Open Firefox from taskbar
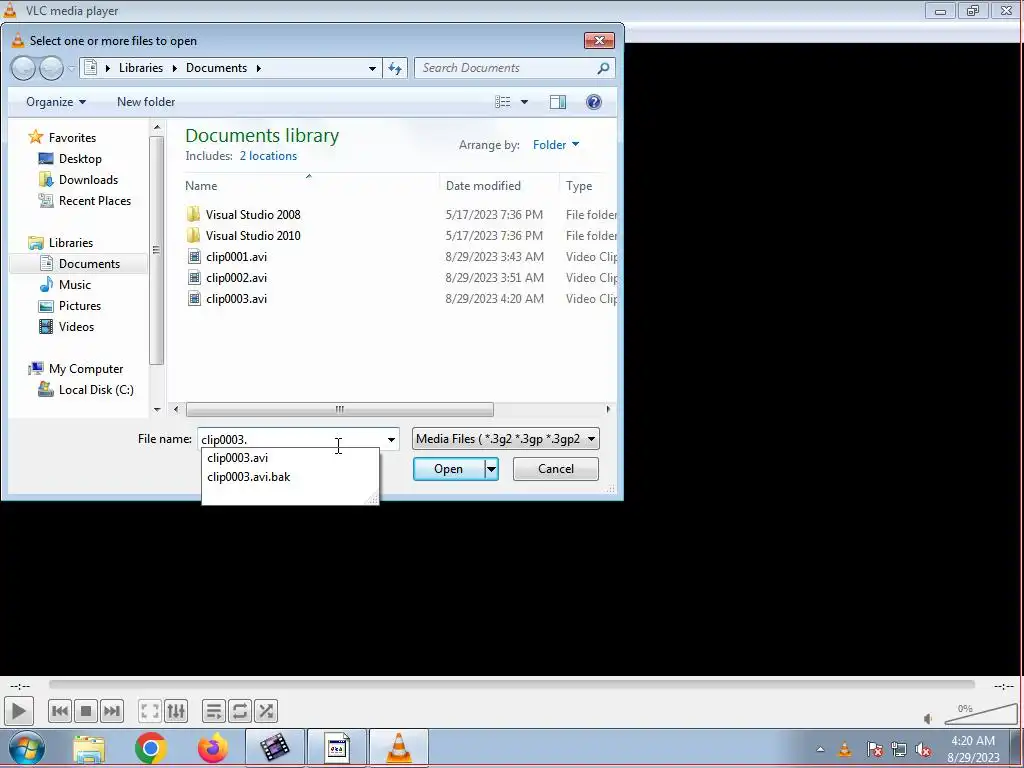1024x768 pixels. click(x=213, y=748)
